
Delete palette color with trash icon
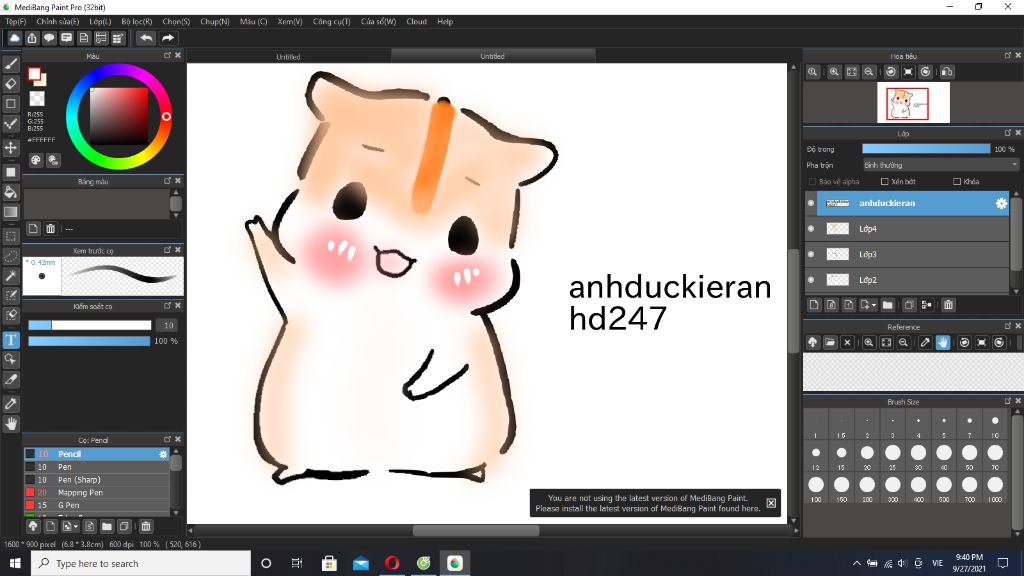50,229
